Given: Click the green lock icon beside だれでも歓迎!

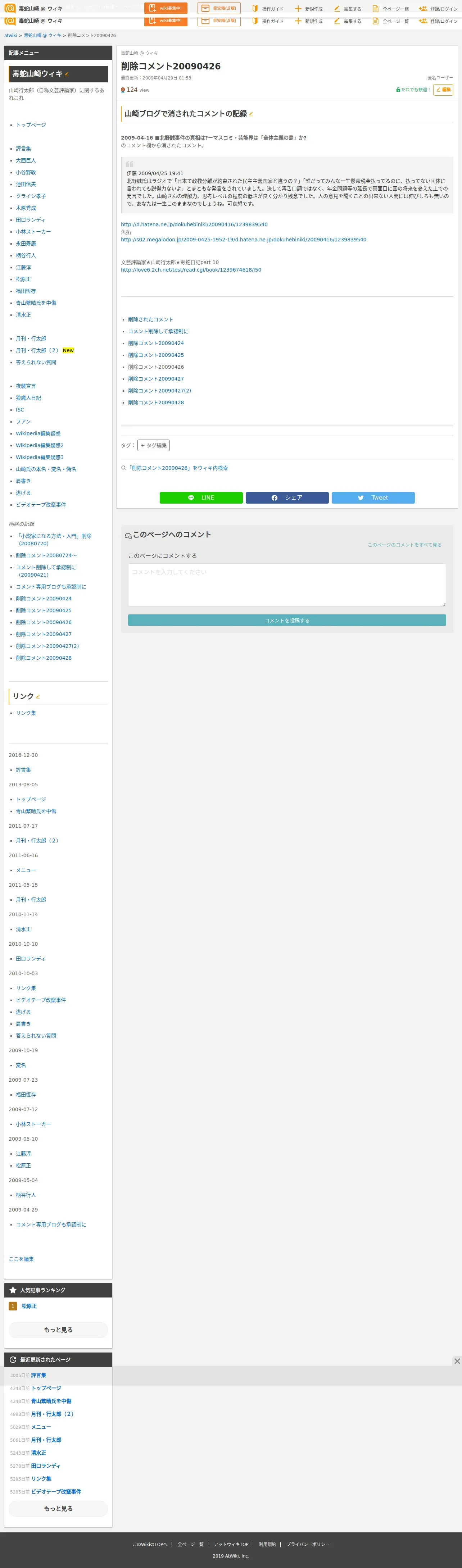Looking at the screenshot, I should tap(398, 90).
